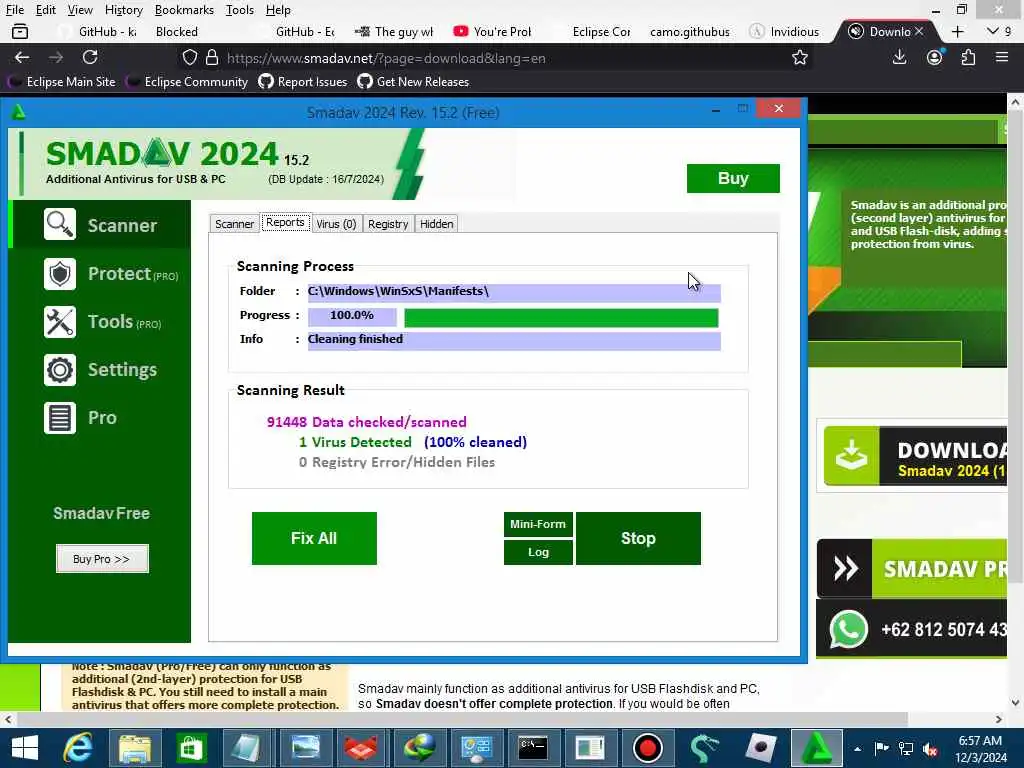This screenshot has height=768, width=1024.
Task: Close the Downlo browser tab
Action: (919, 31)
